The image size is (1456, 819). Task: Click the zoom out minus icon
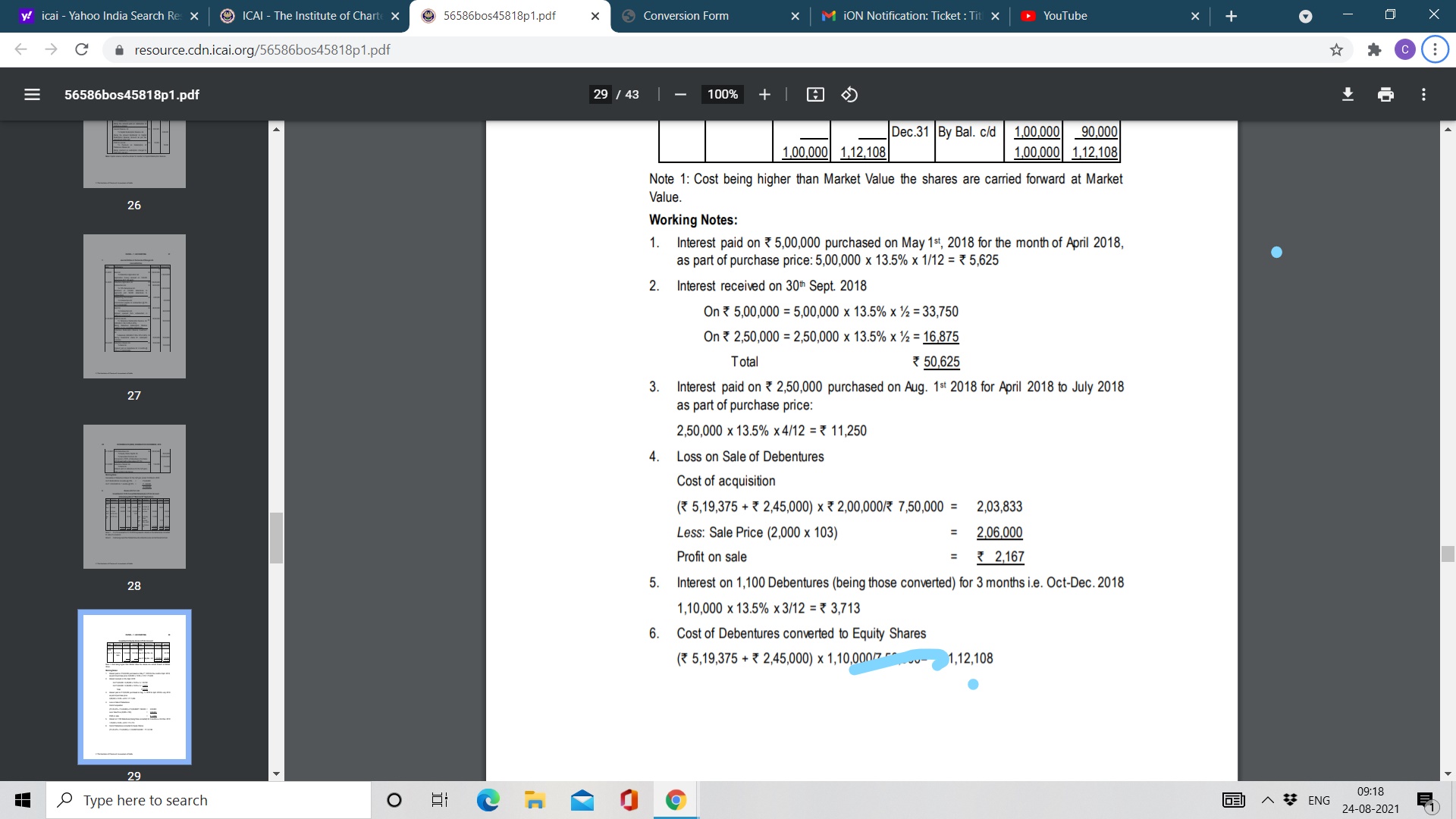coord(680,95)
